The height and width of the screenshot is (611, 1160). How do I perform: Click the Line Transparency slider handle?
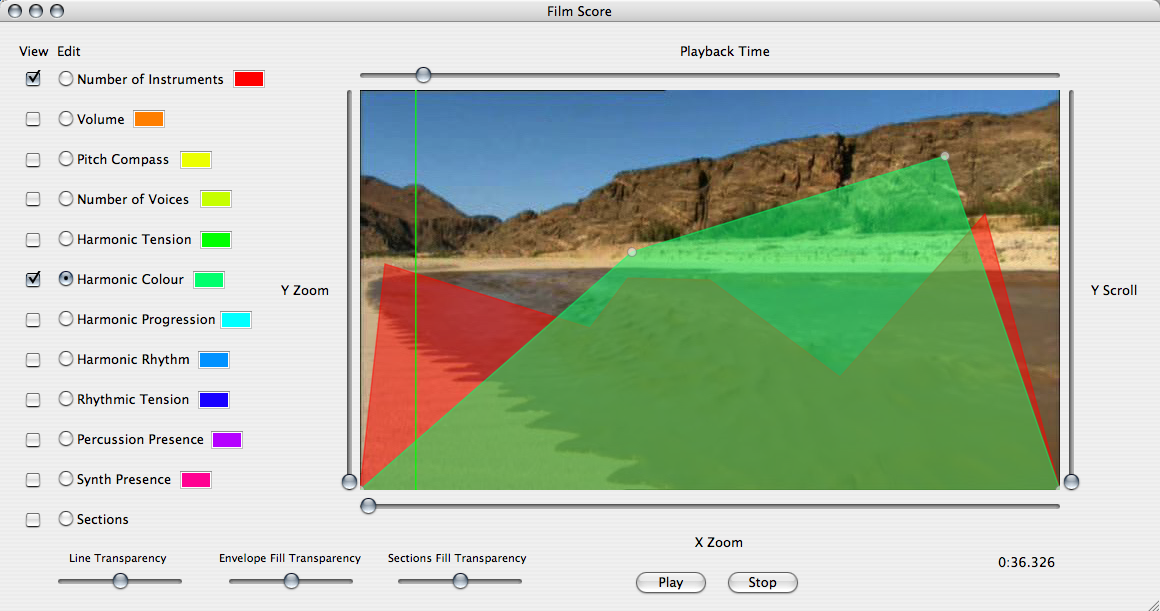120,581
